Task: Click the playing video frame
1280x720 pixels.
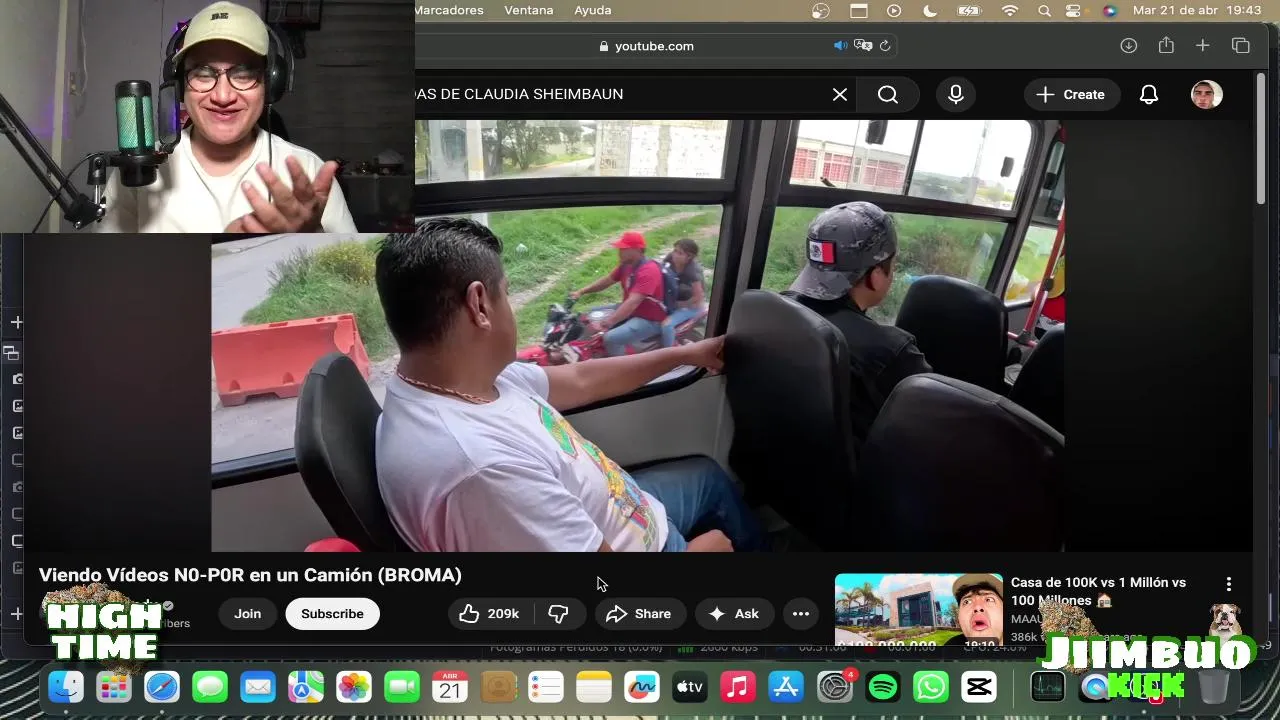Action: click(638, 336)
